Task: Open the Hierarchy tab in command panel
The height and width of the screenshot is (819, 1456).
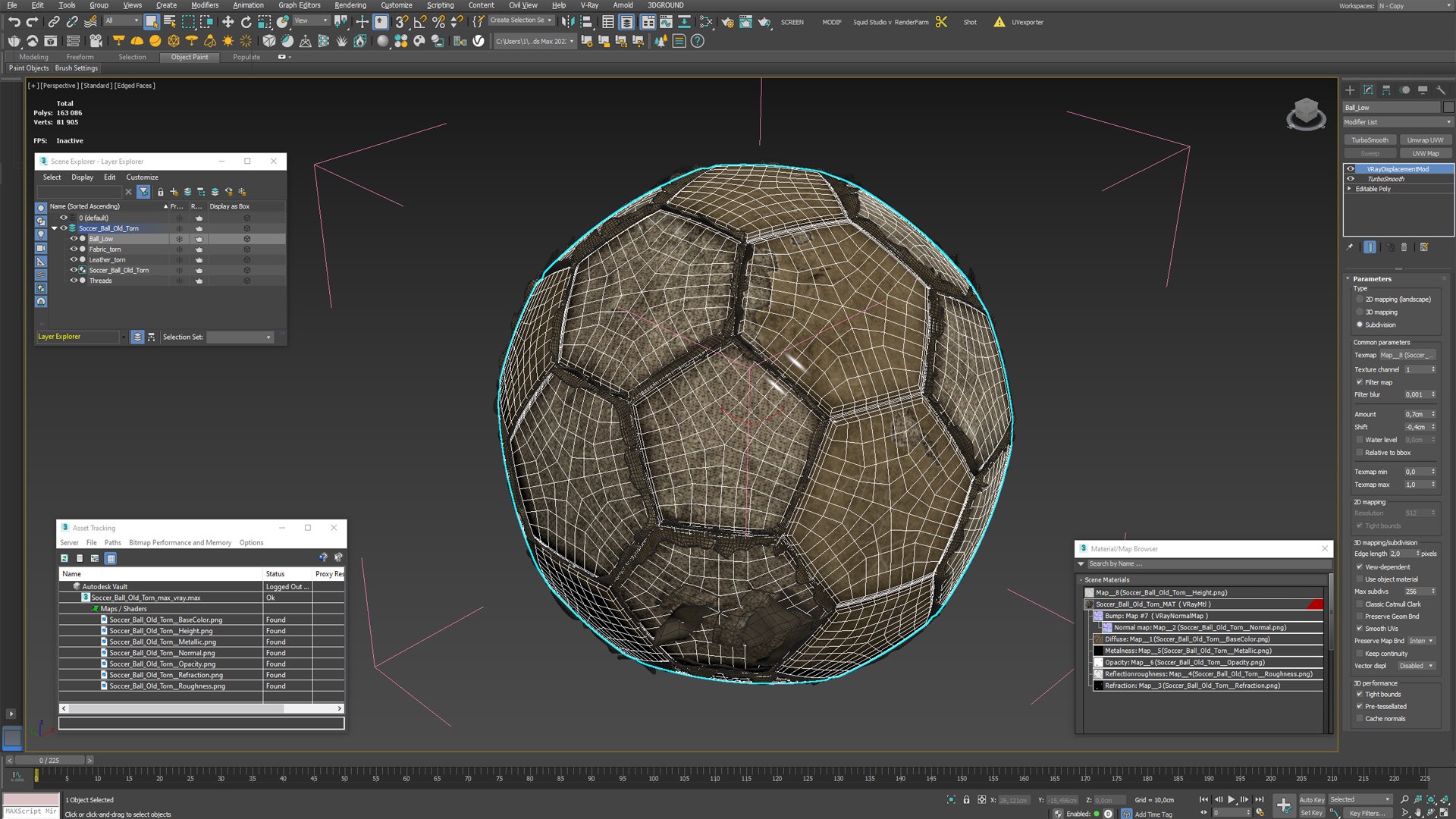Action: (1386, 89)
